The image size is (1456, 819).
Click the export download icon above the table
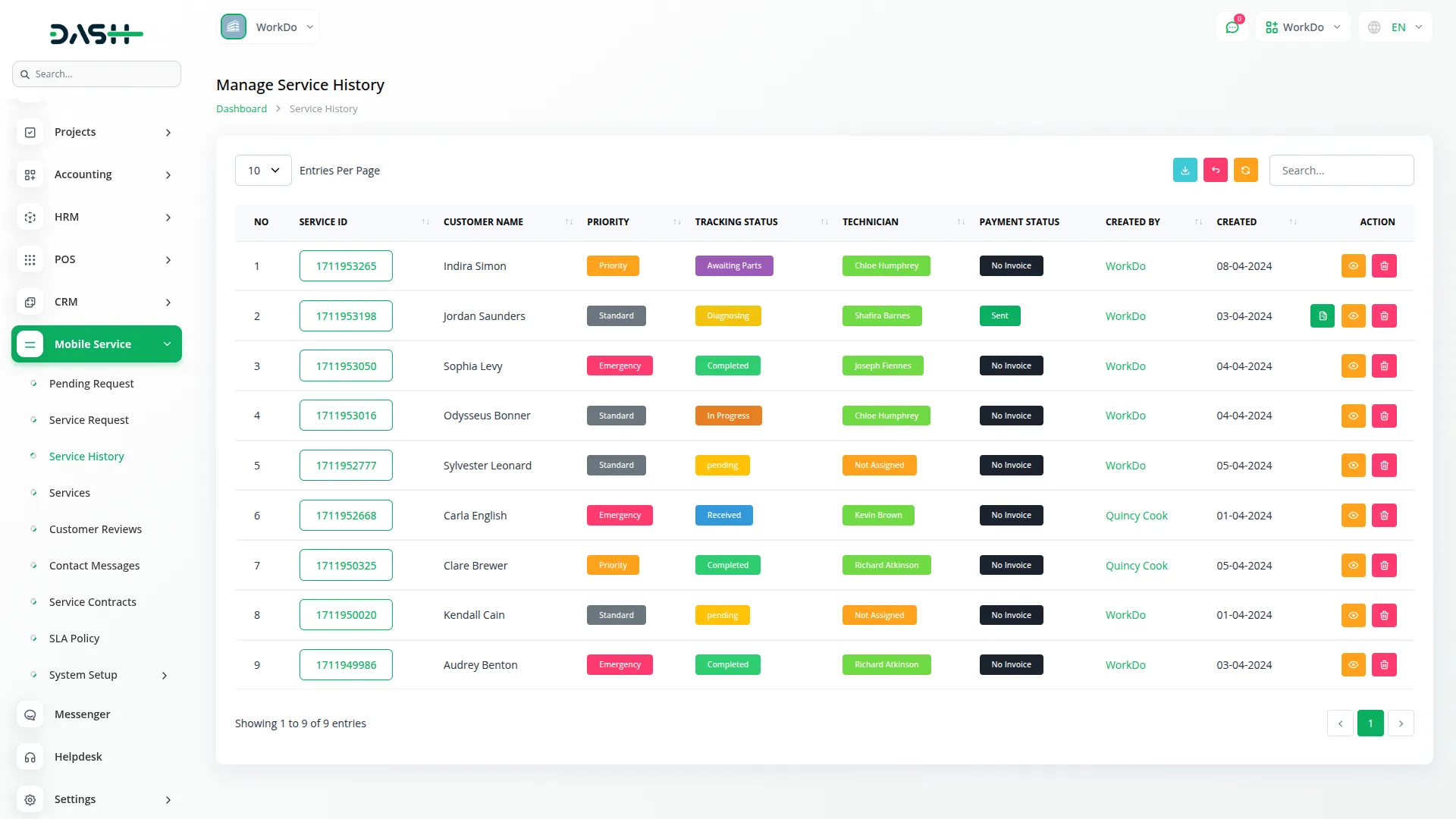(1185, 170)
